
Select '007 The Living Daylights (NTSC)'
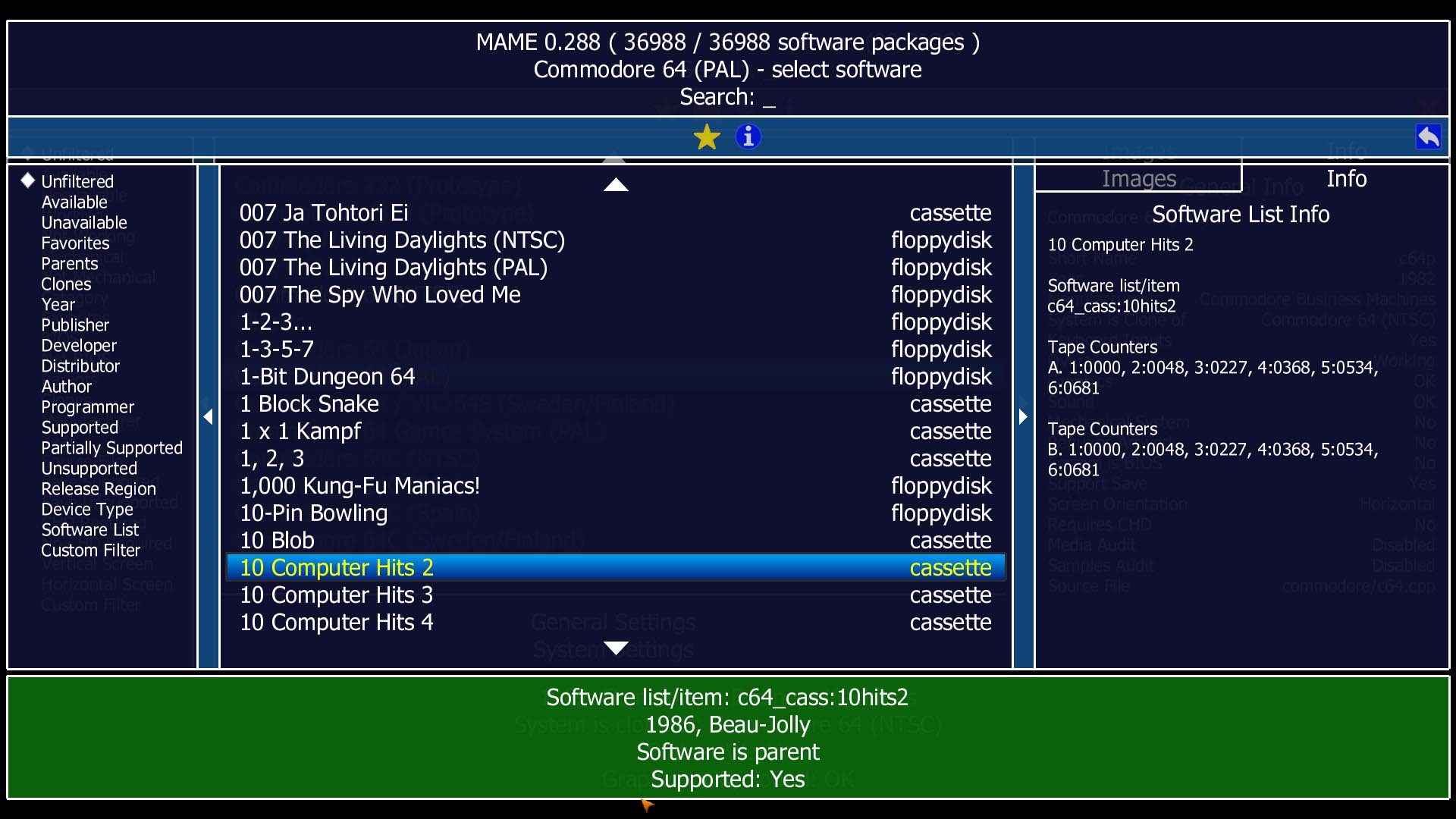616,240
